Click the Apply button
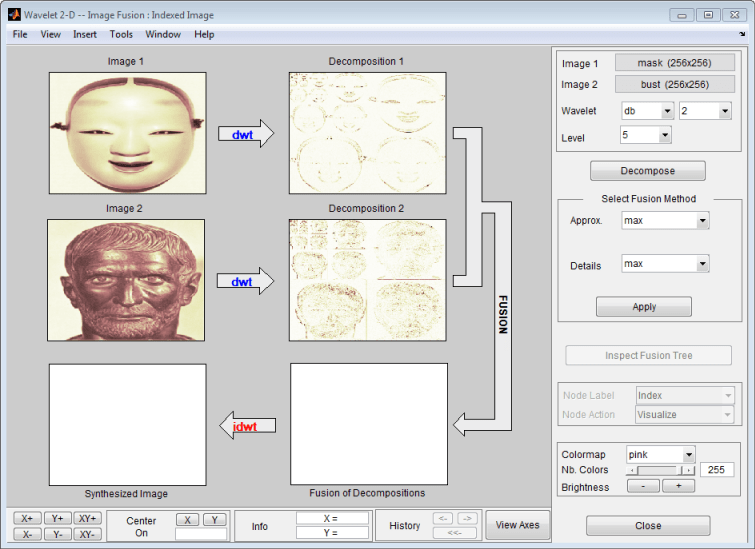This screenshot has width=755, height=549. 644,307
